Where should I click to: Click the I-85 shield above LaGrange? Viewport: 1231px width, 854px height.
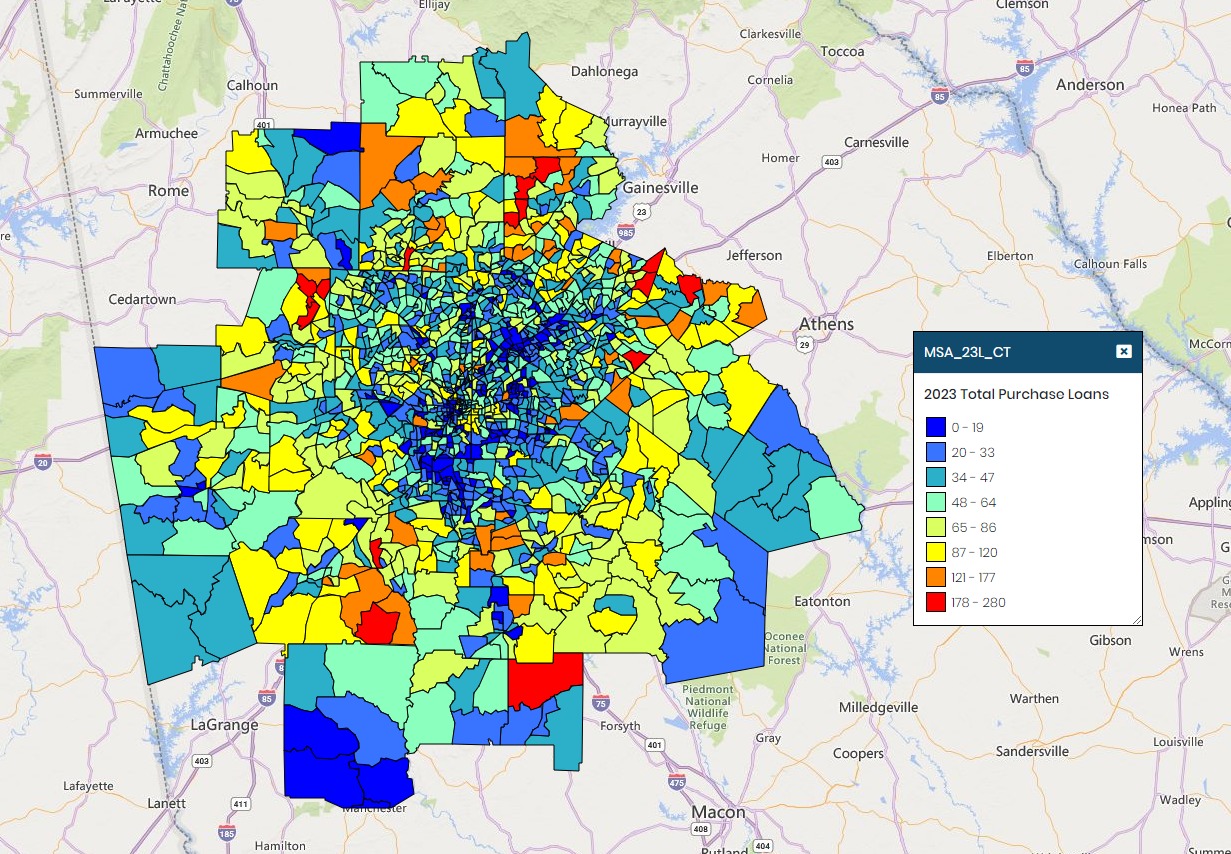266,698
